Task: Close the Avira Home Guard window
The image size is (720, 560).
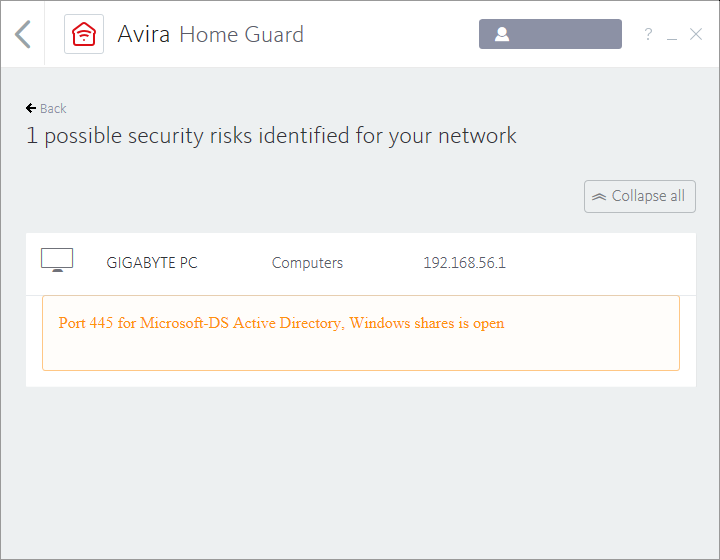Action: 696,34
